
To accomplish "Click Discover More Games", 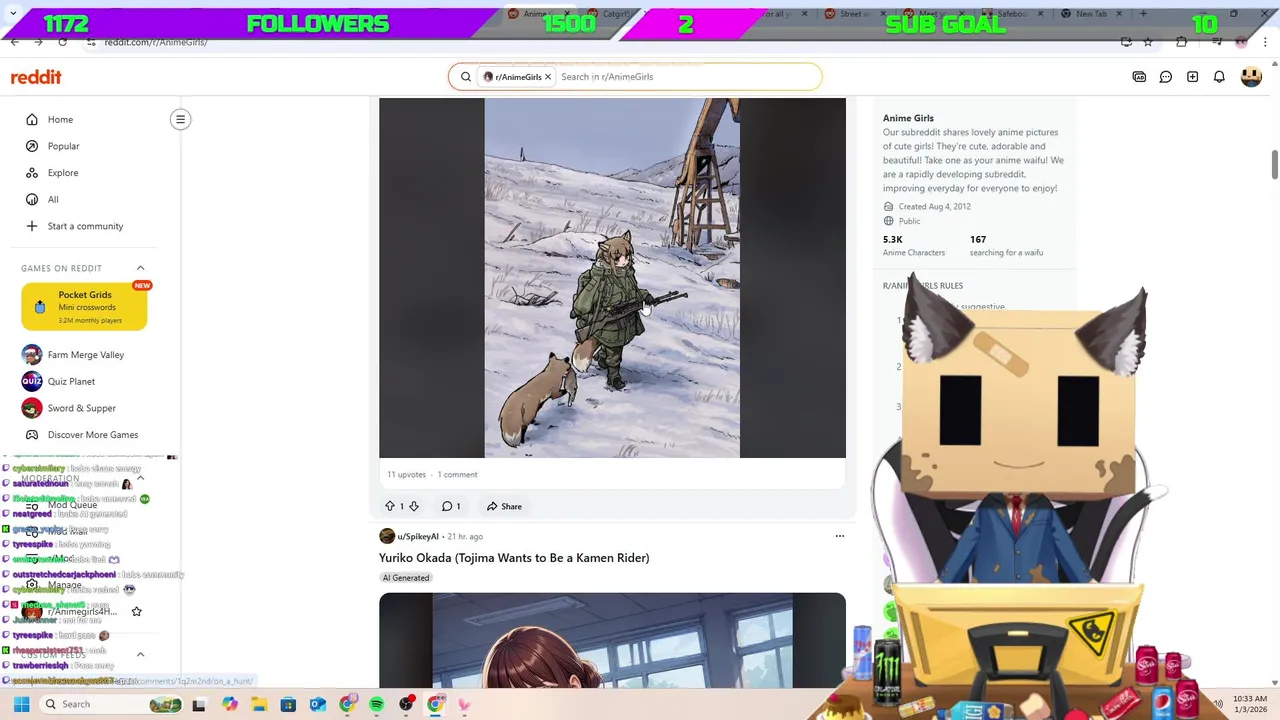I will (92, 435).
